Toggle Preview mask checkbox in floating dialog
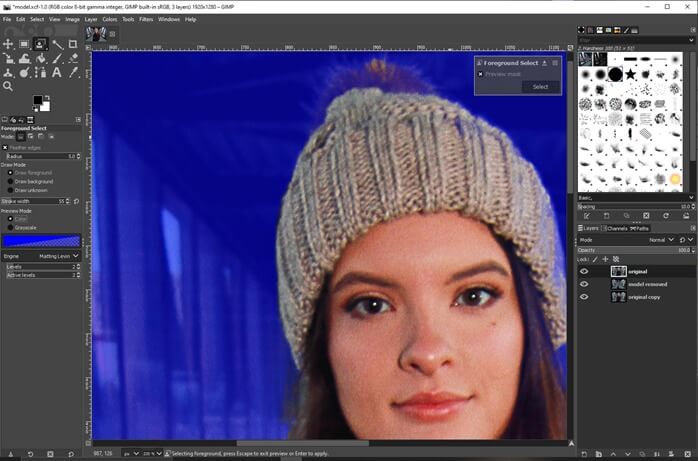The height and width of the screenshot is (461, 698). click(x=480, y=74)
